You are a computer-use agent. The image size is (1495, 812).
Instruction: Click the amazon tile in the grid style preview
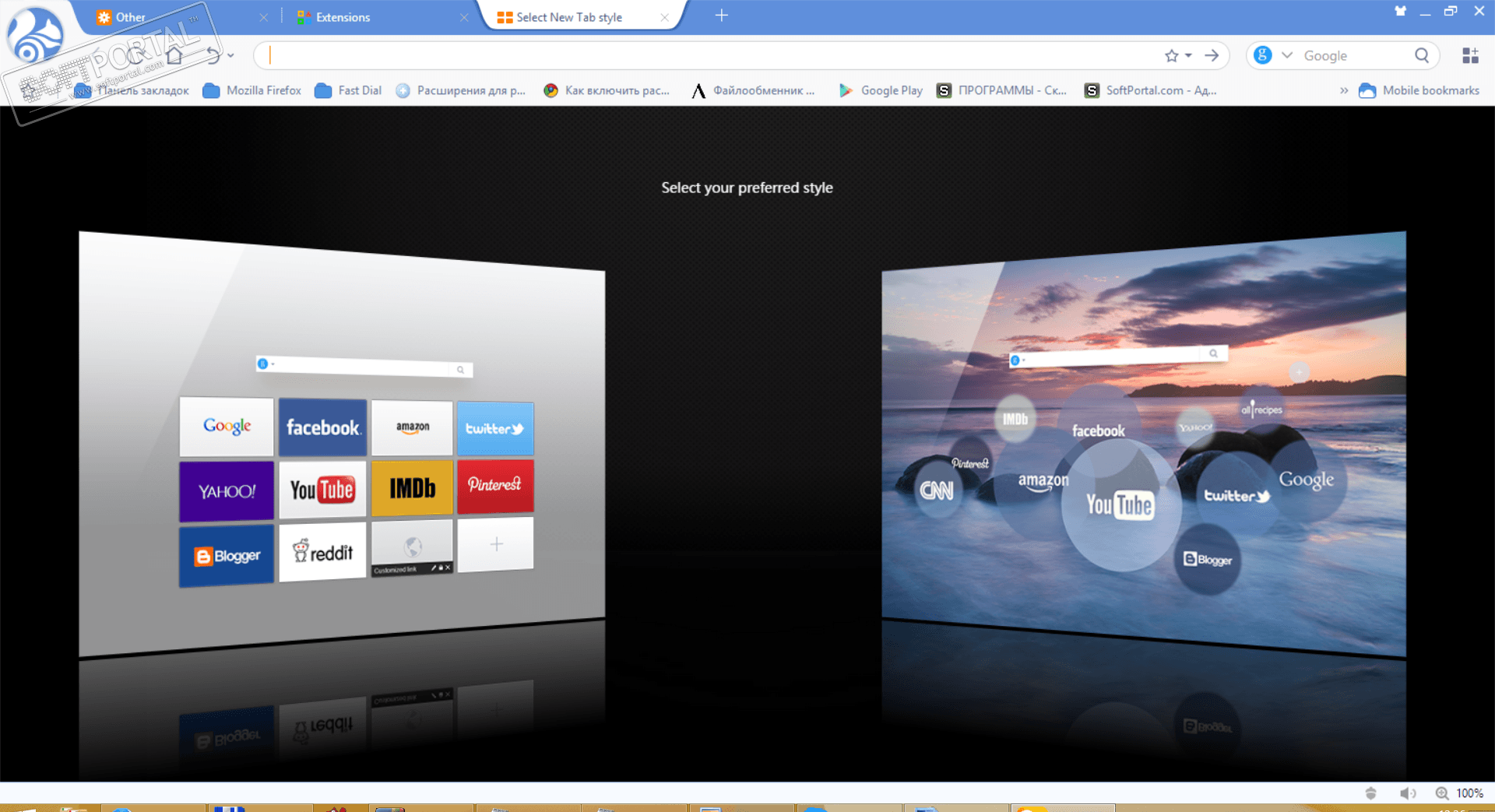(412, 427)
